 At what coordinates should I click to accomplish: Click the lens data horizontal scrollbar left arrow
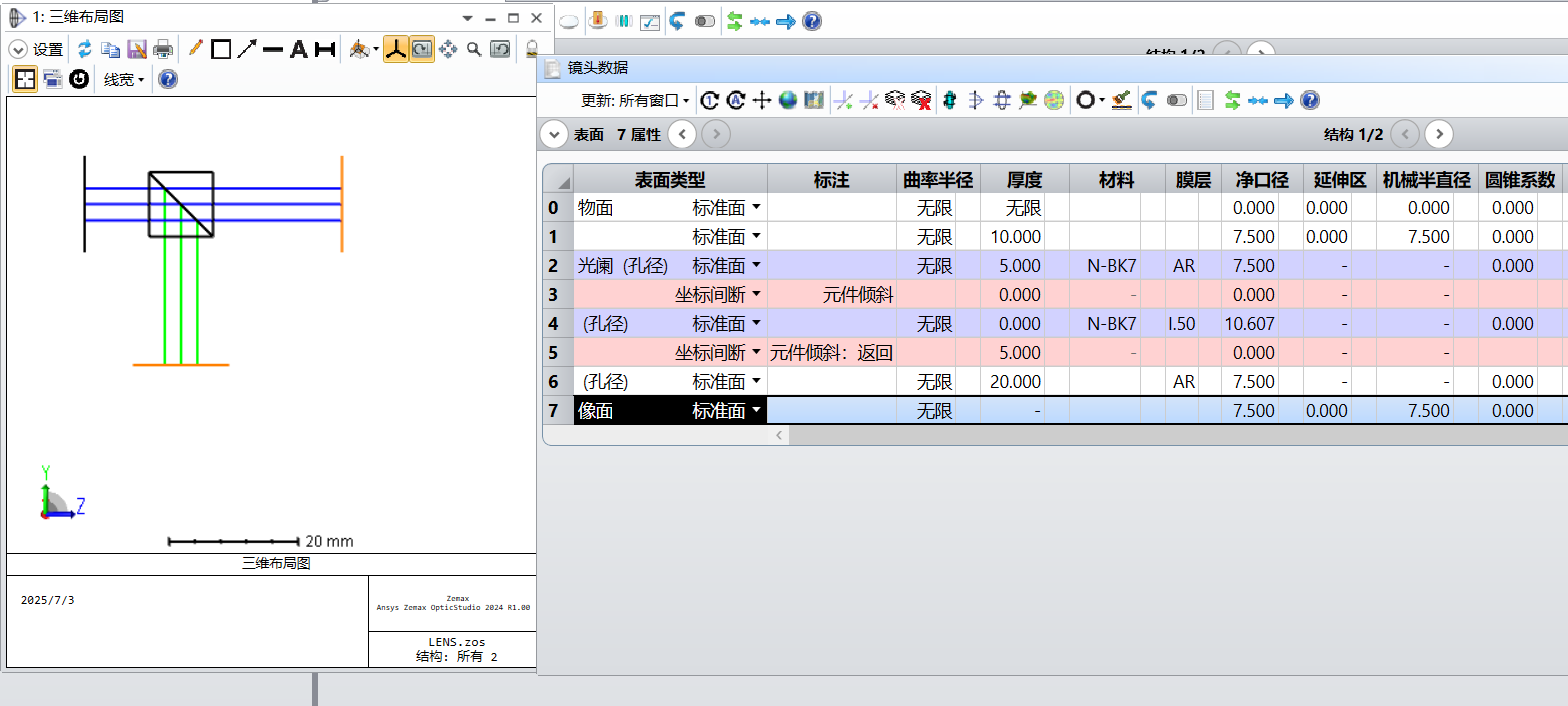pos(780,435)
